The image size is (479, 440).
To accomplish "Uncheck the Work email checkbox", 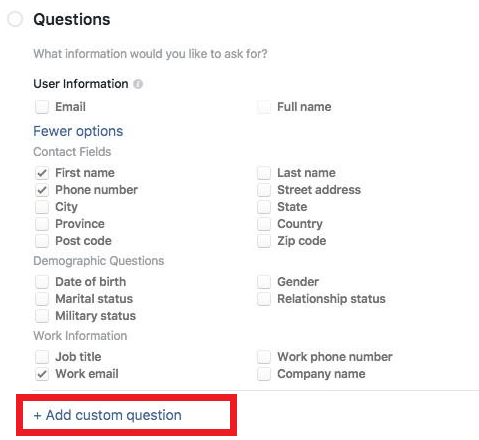I will (x=42, y=374).
